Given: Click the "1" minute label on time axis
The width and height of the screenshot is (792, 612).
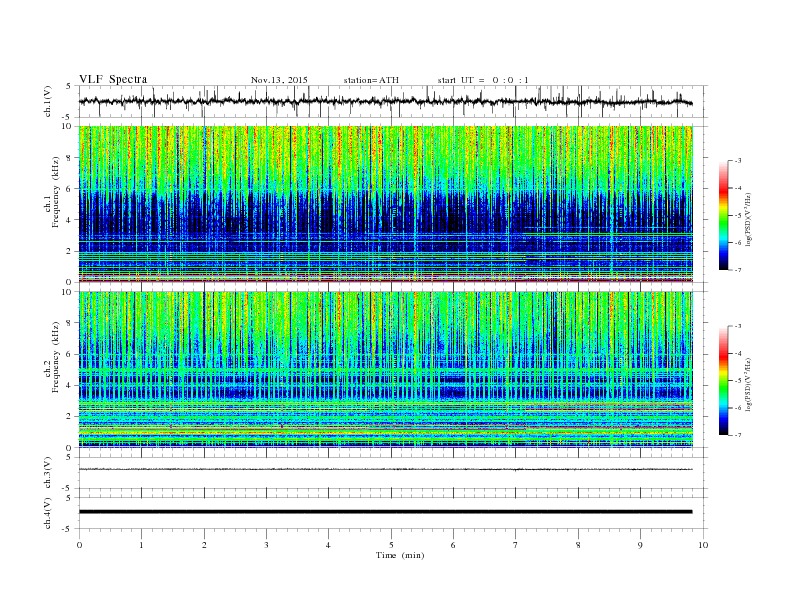Looking at the screenshot, I should point(141,545).
